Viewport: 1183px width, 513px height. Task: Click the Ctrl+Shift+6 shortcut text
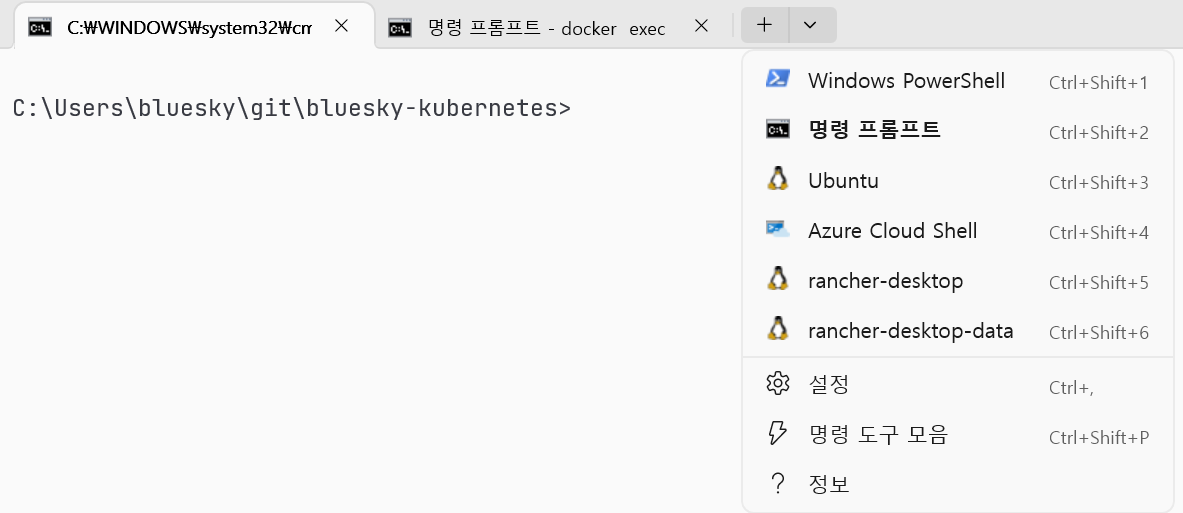[x=1098, y=333]
